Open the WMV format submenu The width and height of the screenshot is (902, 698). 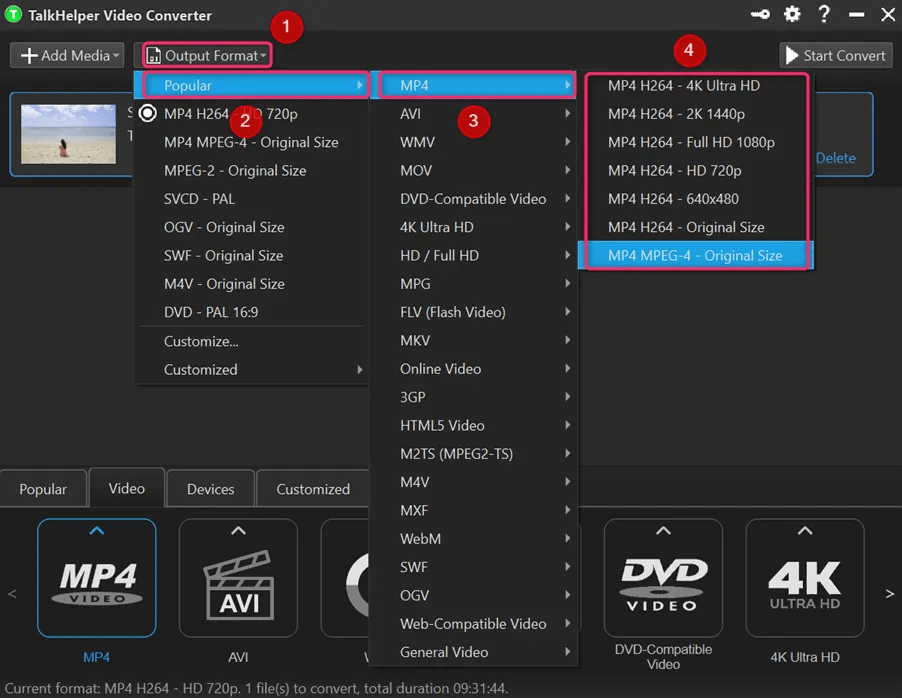[x=474, y=142]
